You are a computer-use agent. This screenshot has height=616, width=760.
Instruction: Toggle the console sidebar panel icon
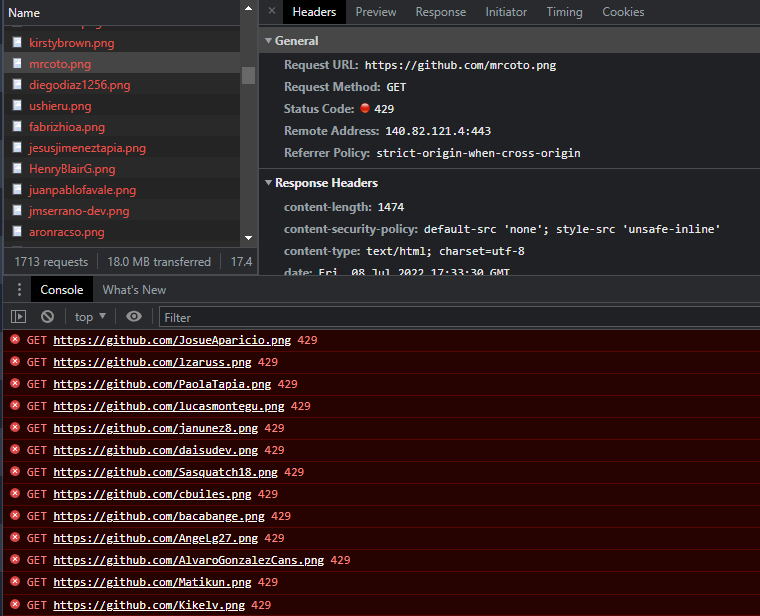tap(18, 317)
